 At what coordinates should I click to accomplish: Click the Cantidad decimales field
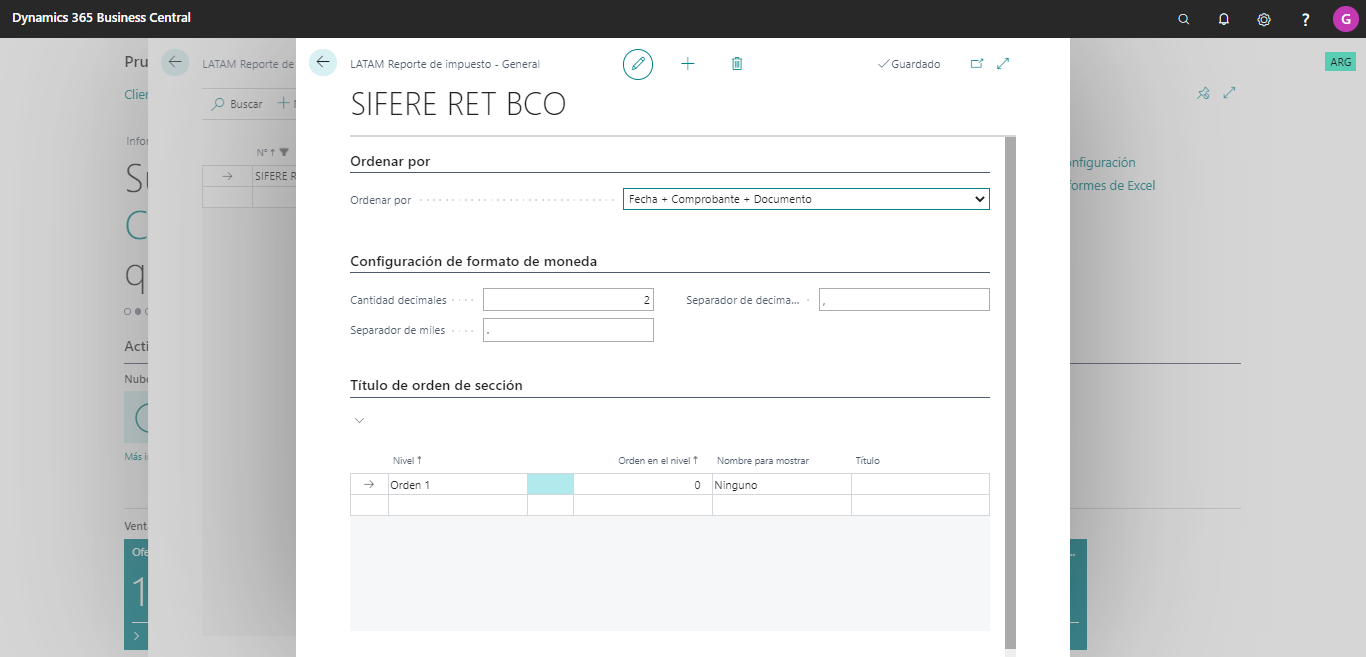click(x=568, y=300)
